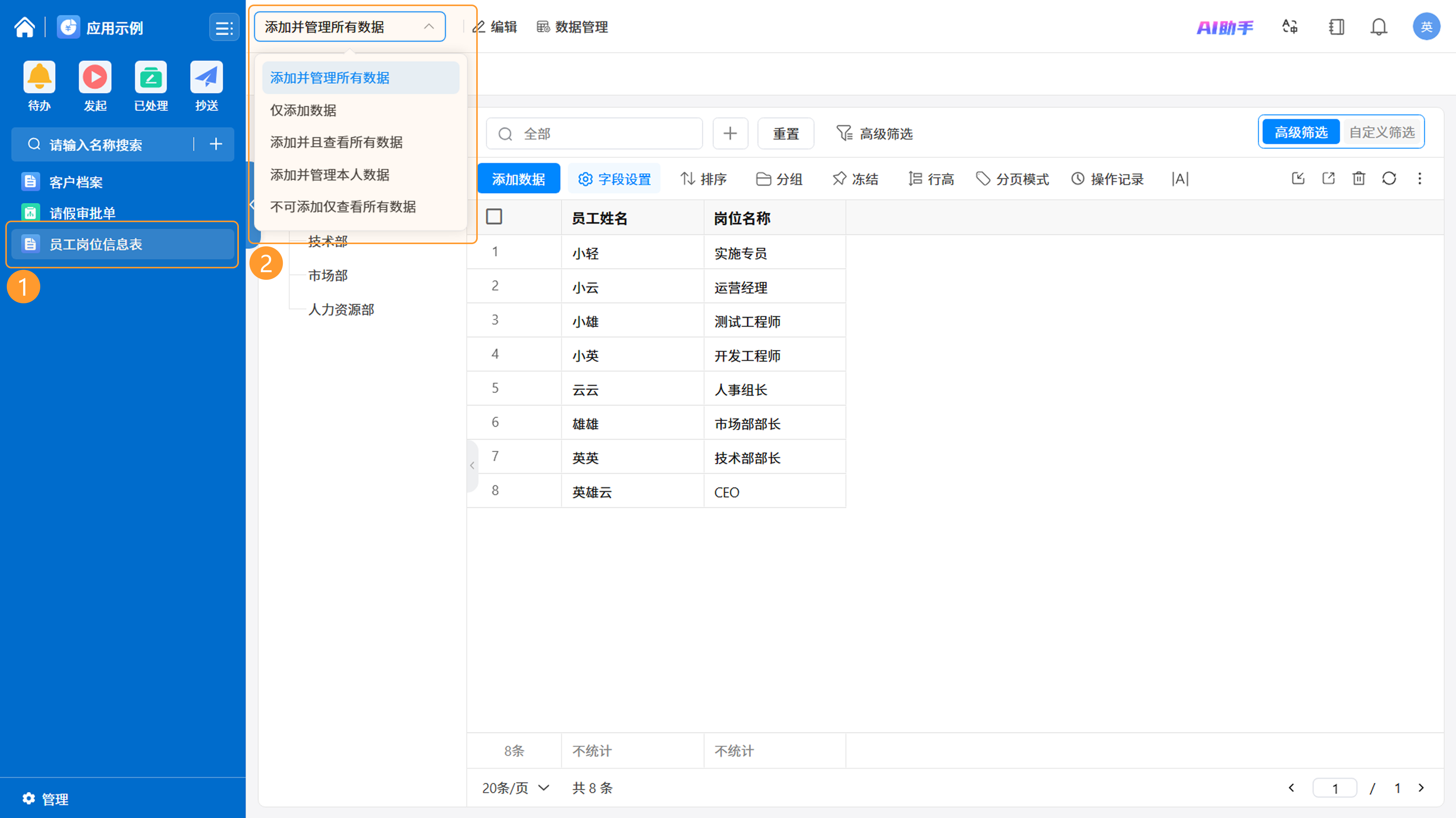The width and height of the screenshot is (1456, 818).
Task: Click the trash delete icon
Action: [x=1359, y=179]
